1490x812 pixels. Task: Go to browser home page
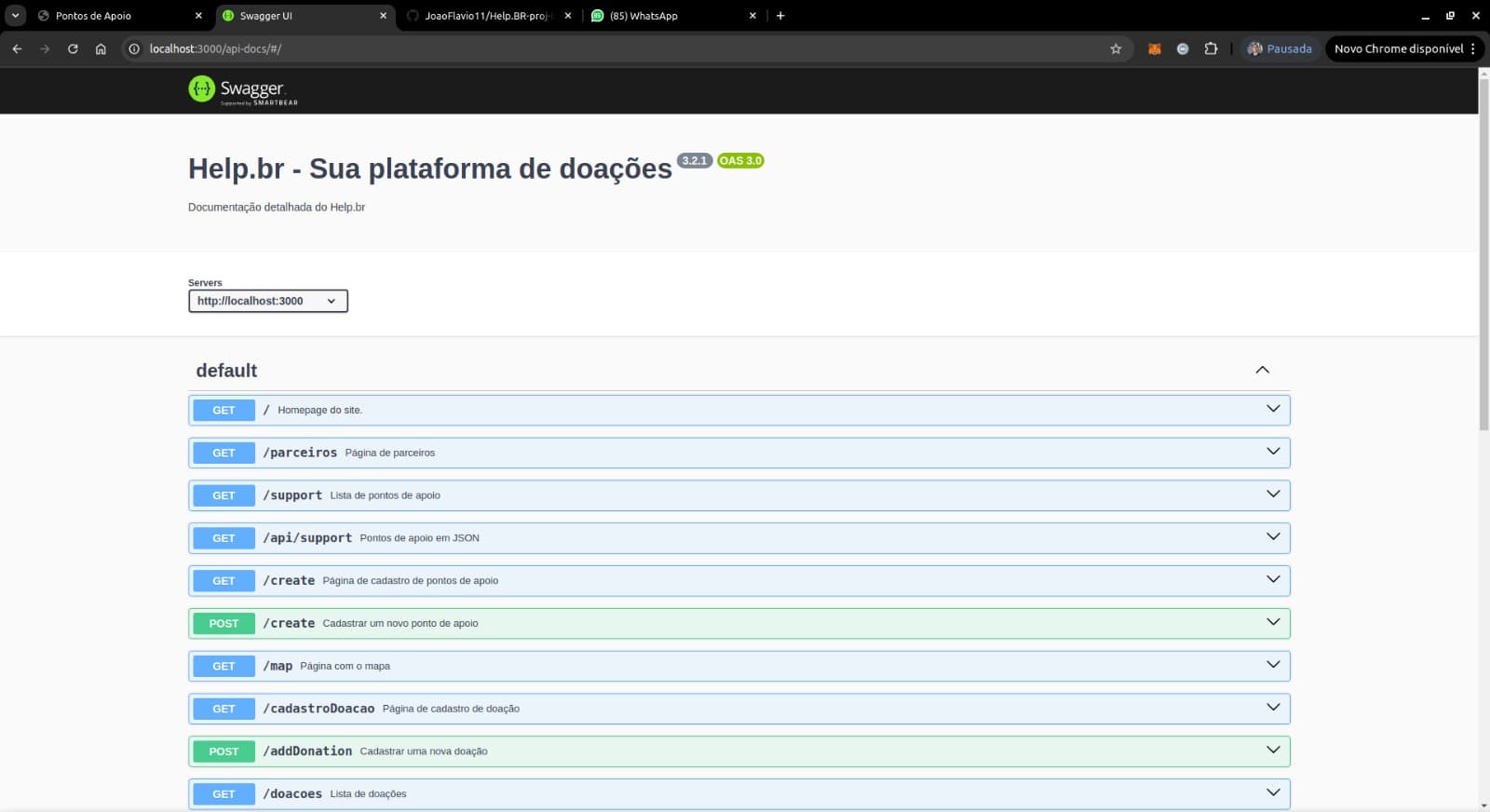pyautogui.click(x=101, y=49)
